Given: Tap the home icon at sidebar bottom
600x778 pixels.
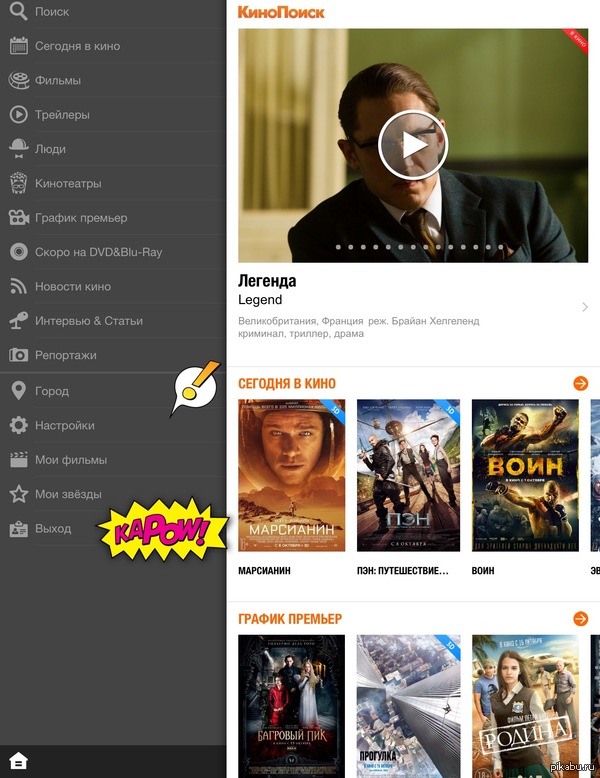Looking at the screenshot, I should [x=18, y=762].
